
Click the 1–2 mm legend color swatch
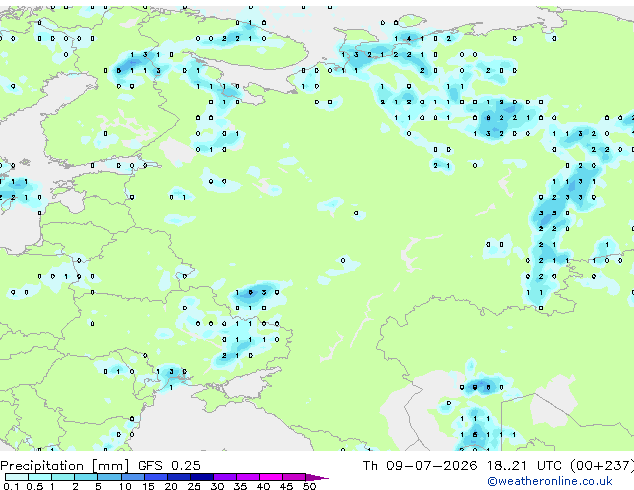pyautogui.click(x=63, y=477)
